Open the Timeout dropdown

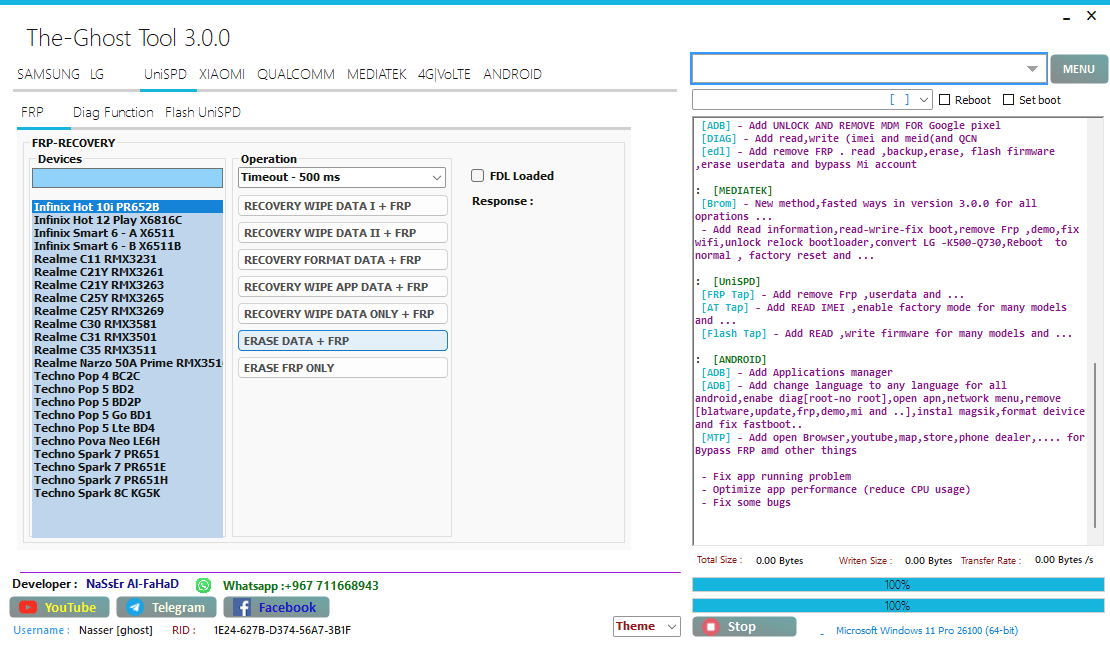437,176
